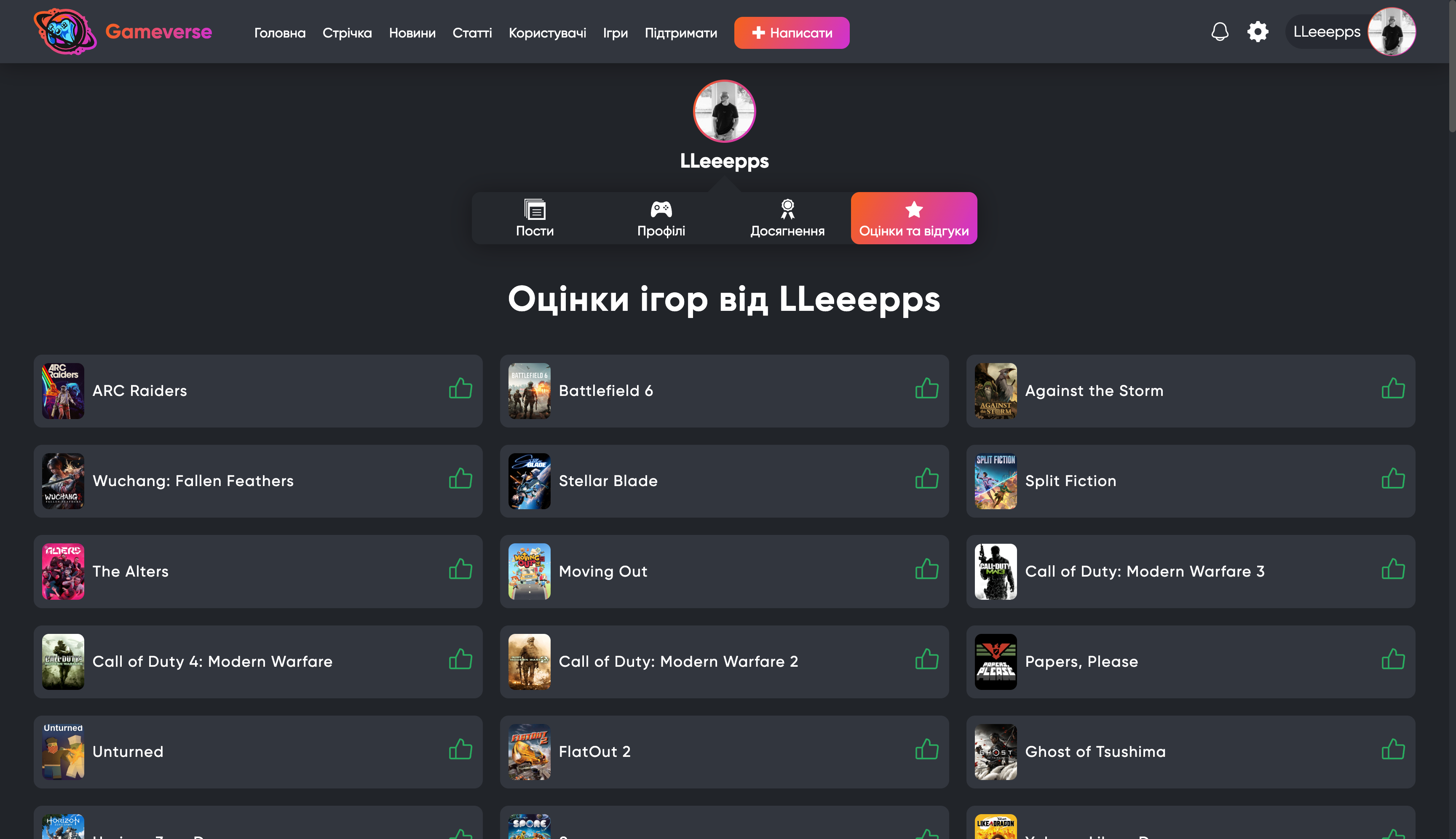Open the notifications bell icon
Viewport: 1456px width, 839px height.
[x=1220, y=32]
